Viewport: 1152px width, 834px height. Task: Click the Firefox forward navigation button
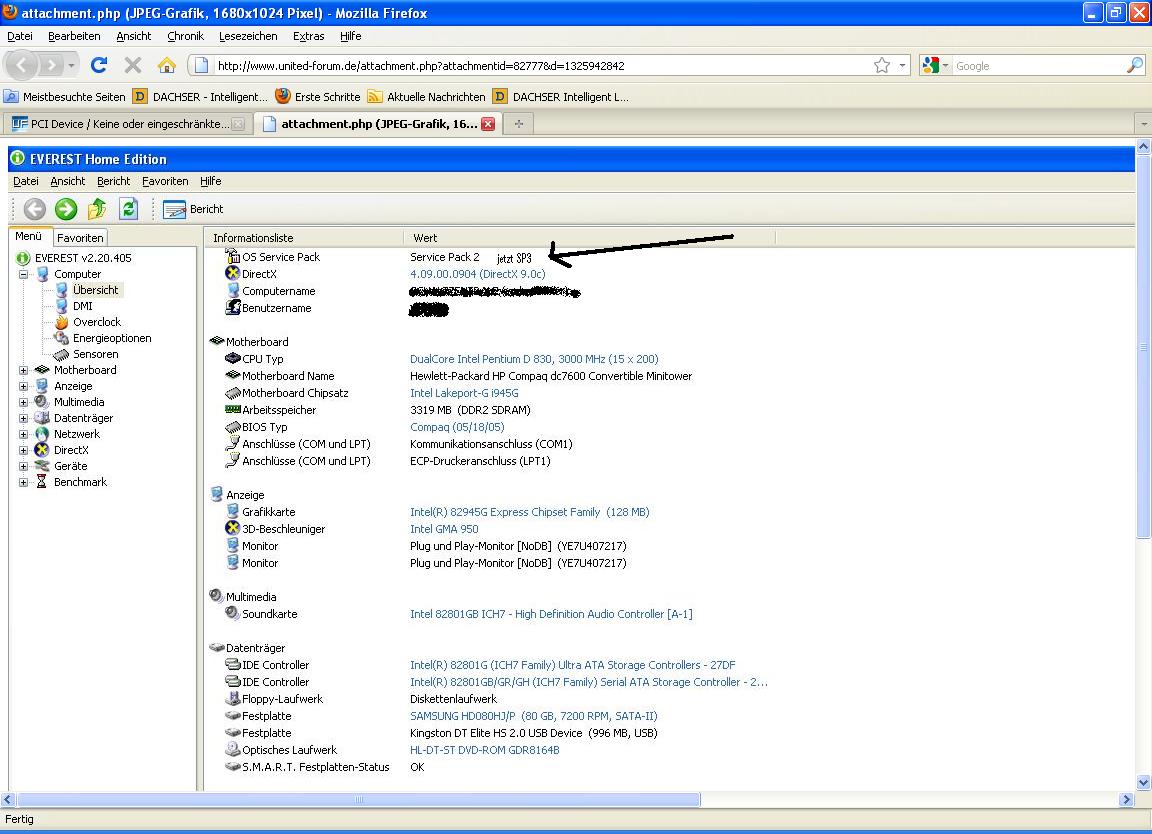pyautogui.click(x=51, y=65)
